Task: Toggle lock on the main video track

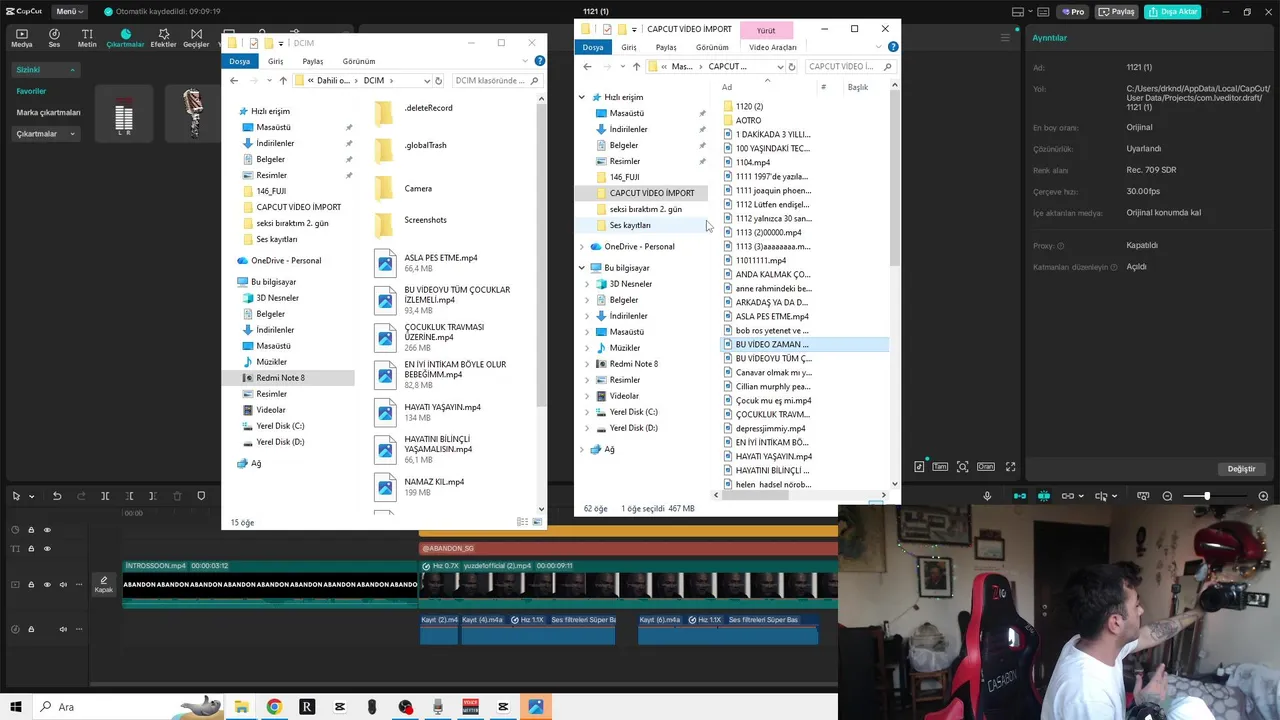Action: tap(31, 585)
